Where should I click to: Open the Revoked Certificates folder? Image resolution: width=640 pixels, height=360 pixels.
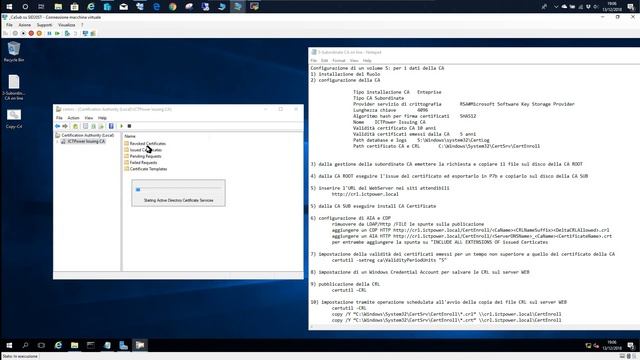147,144
